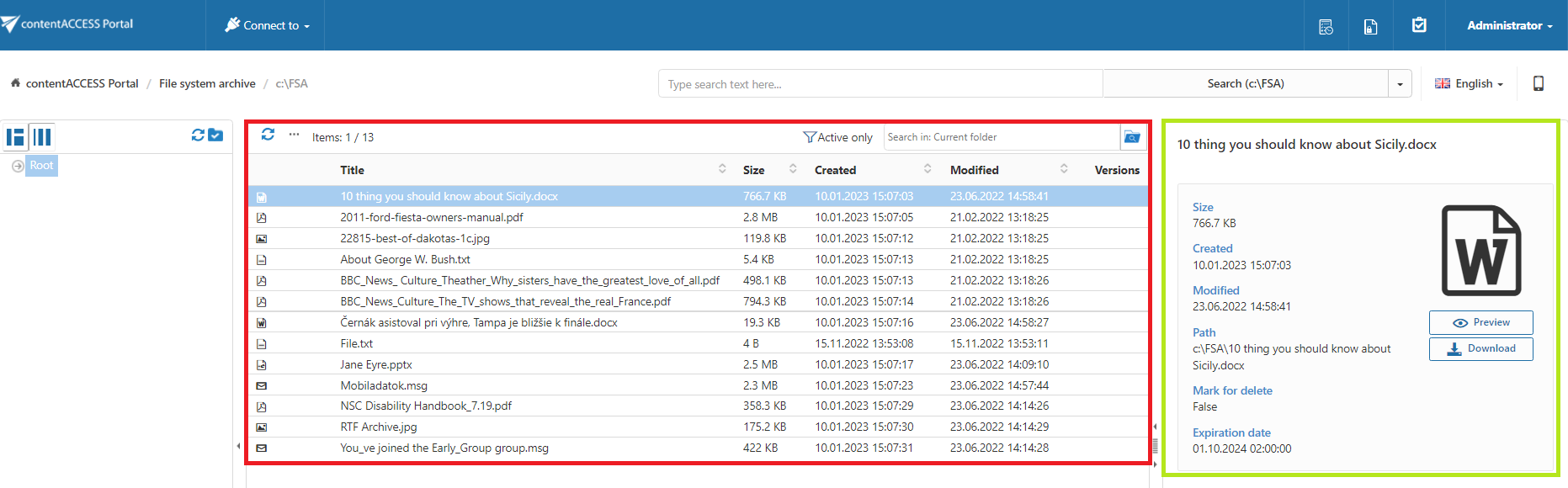Refresh the folder tree pane
The width and height of the screenshot is (1568, 488).
click(198, 135)
